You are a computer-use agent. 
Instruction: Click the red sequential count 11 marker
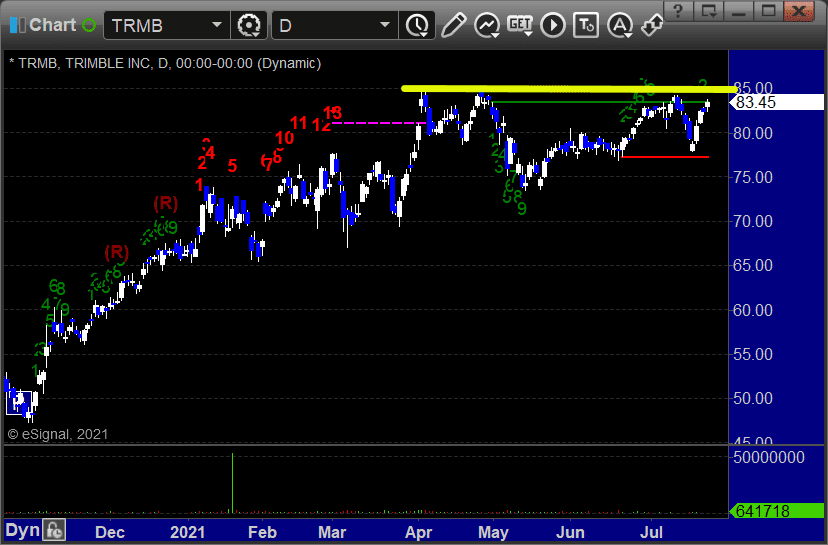pyautogui.click(x=298, y=123)
